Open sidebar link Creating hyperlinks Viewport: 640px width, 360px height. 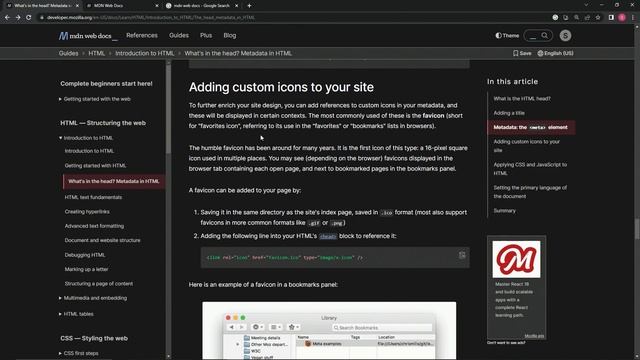87,211
